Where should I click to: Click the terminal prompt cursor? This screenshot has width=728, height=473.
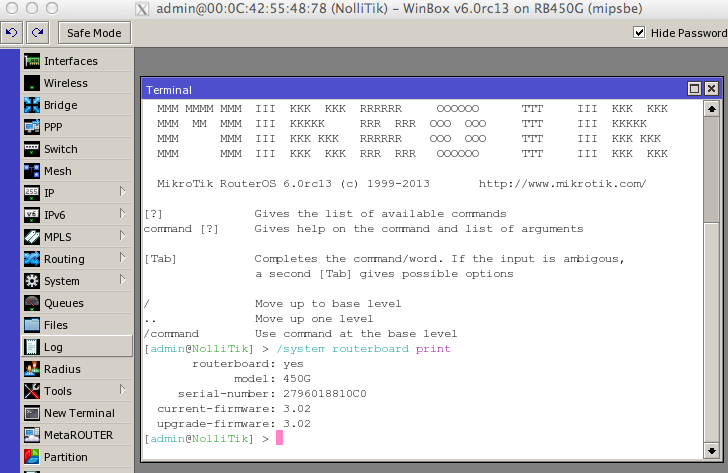click(x=279, y=438)
